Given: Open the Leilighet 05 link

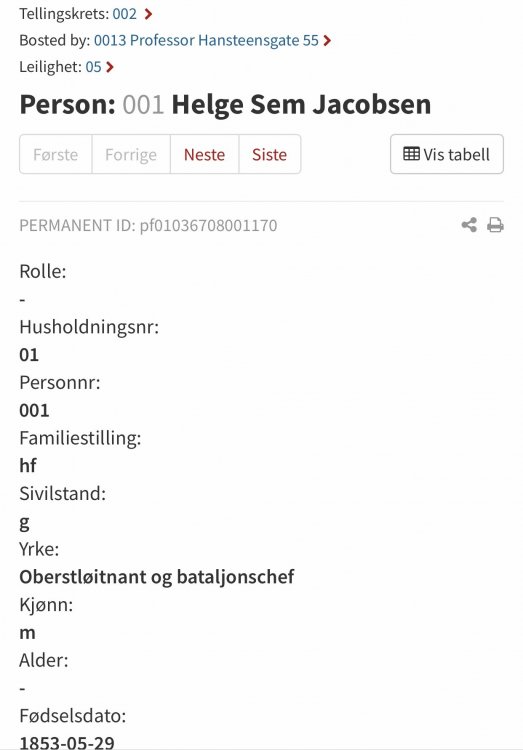Looking at the screenshot, I should [x=93, y=66].
